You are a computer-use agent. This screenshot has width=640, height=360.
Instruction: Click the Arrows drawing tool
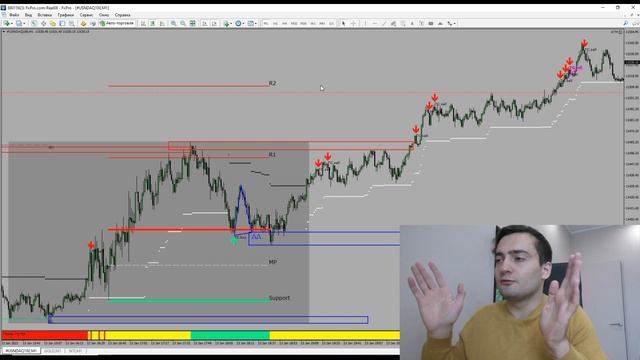(449, 24)
